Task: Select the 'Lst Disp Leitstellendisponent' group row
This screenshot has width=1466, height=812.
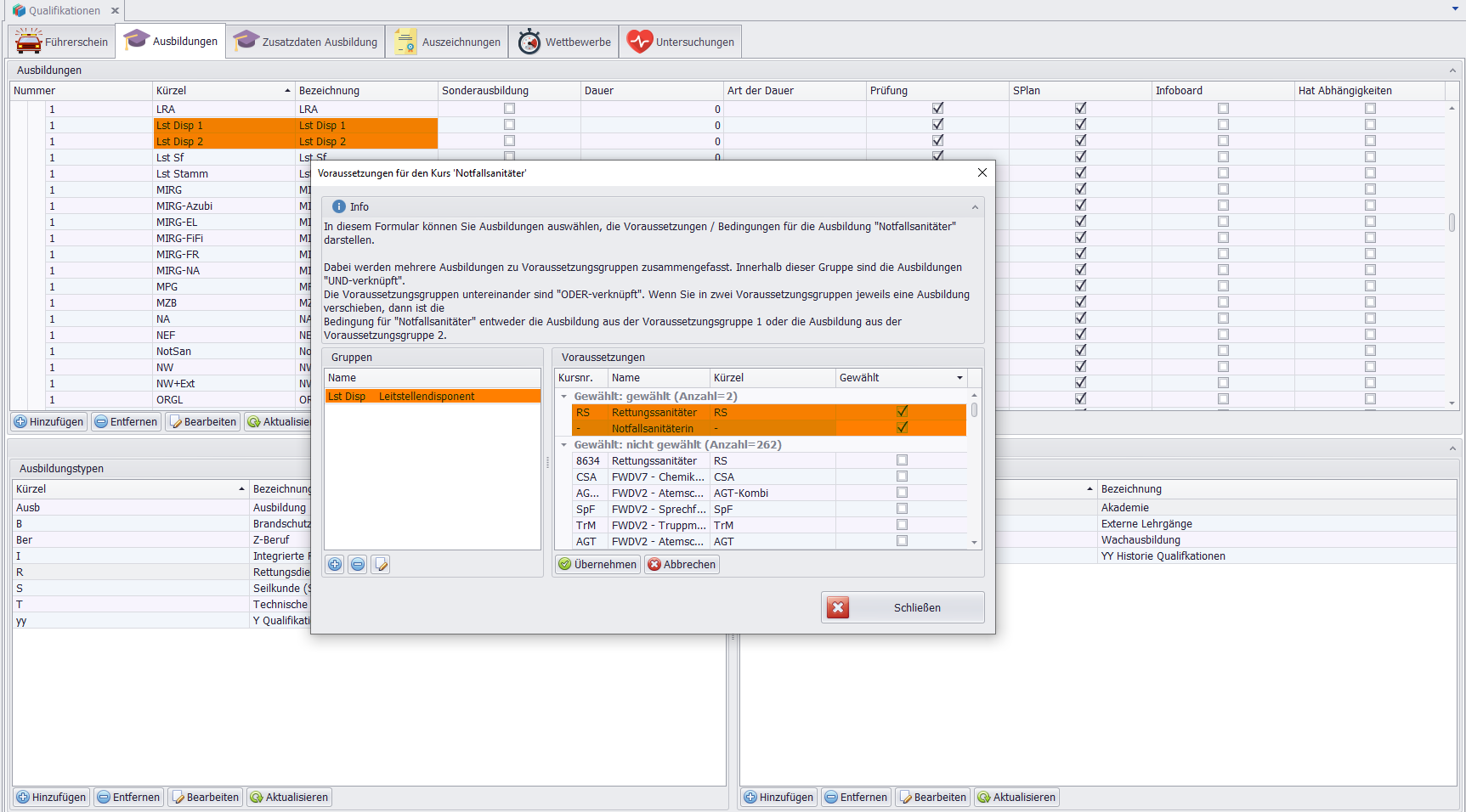Action: 432,397
